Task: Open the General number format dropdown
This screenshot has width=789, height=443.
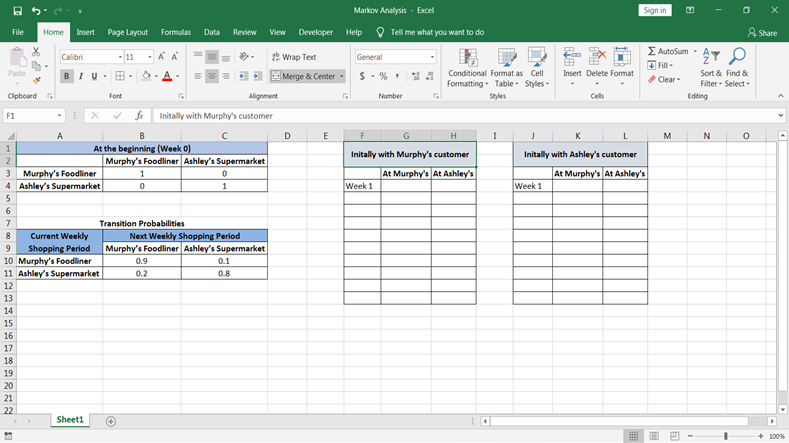Action: coord(432,57)
